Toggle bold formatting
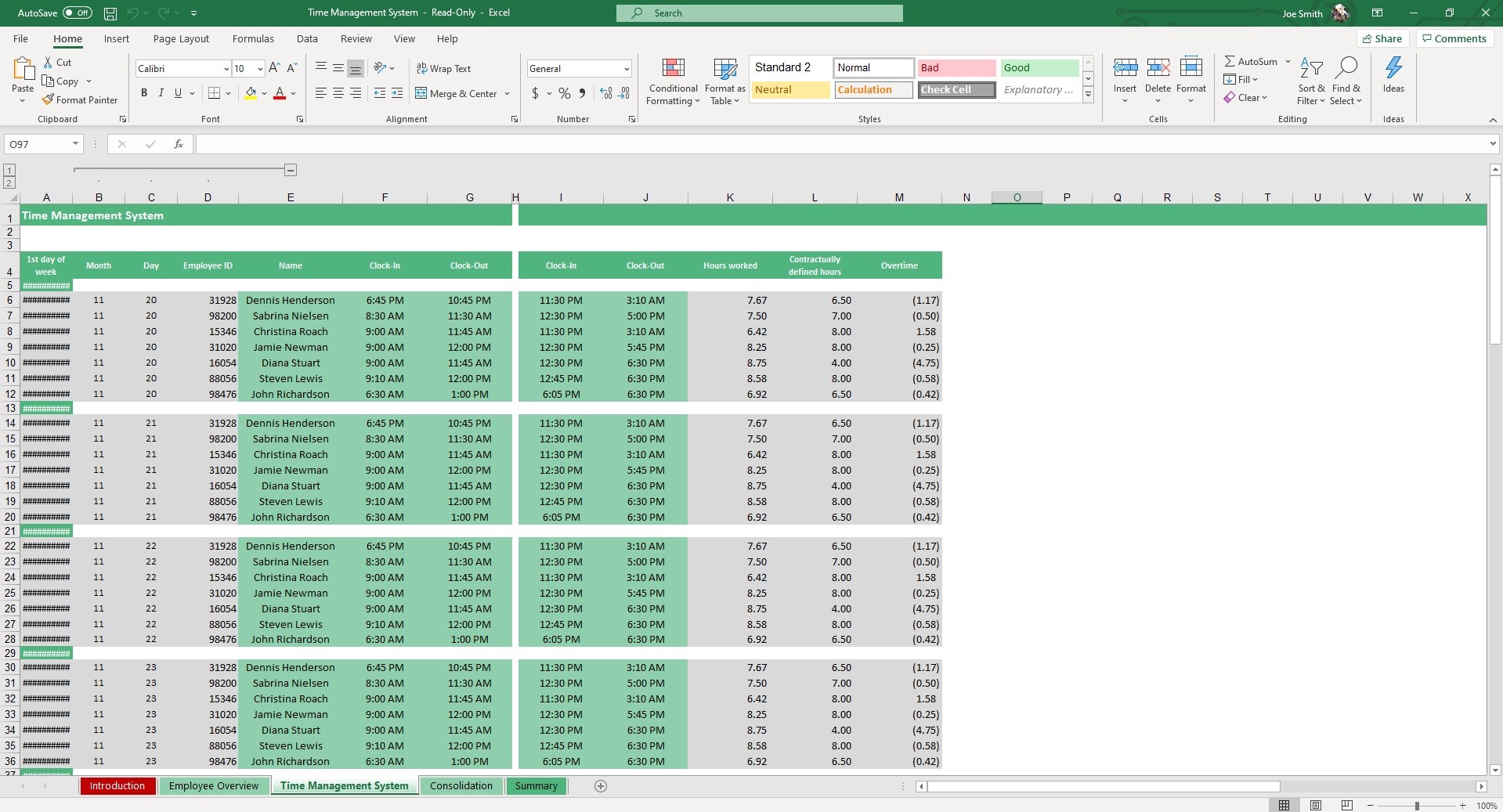This screenshot has height=812, width=1503. pyautogui.click(x=143, y=92)
